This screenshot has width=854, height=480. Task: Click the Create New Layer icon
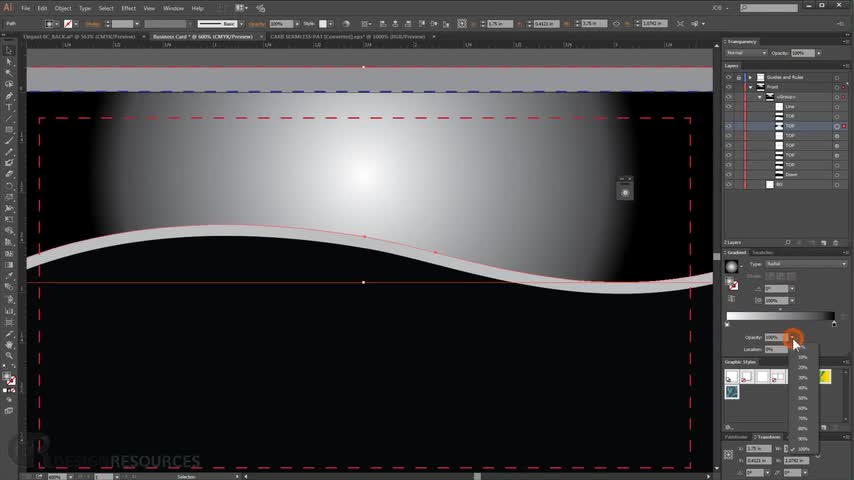[824, 242]
